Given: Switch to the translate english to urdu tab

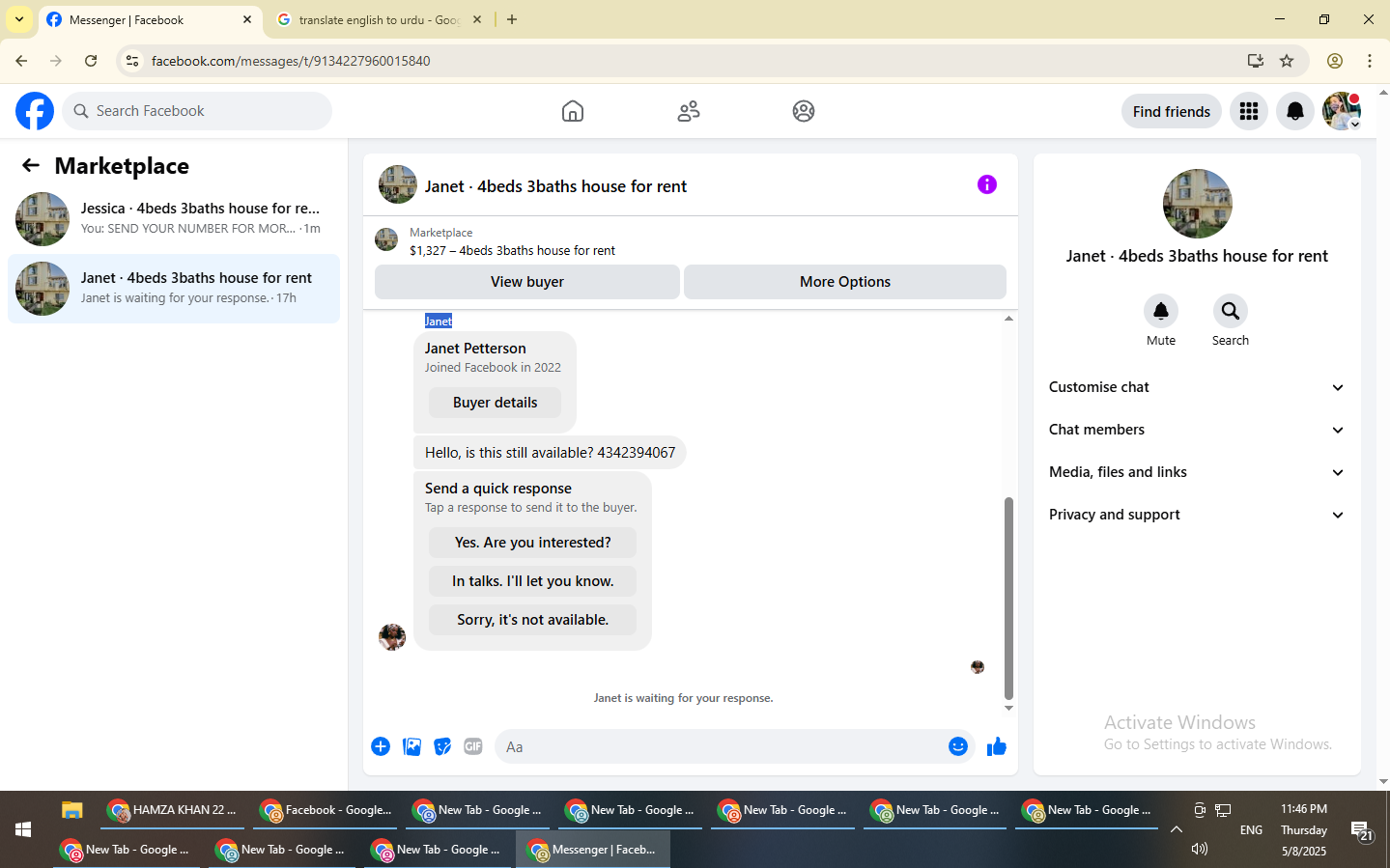Looking at the screenshot, I should click(378, 19).
